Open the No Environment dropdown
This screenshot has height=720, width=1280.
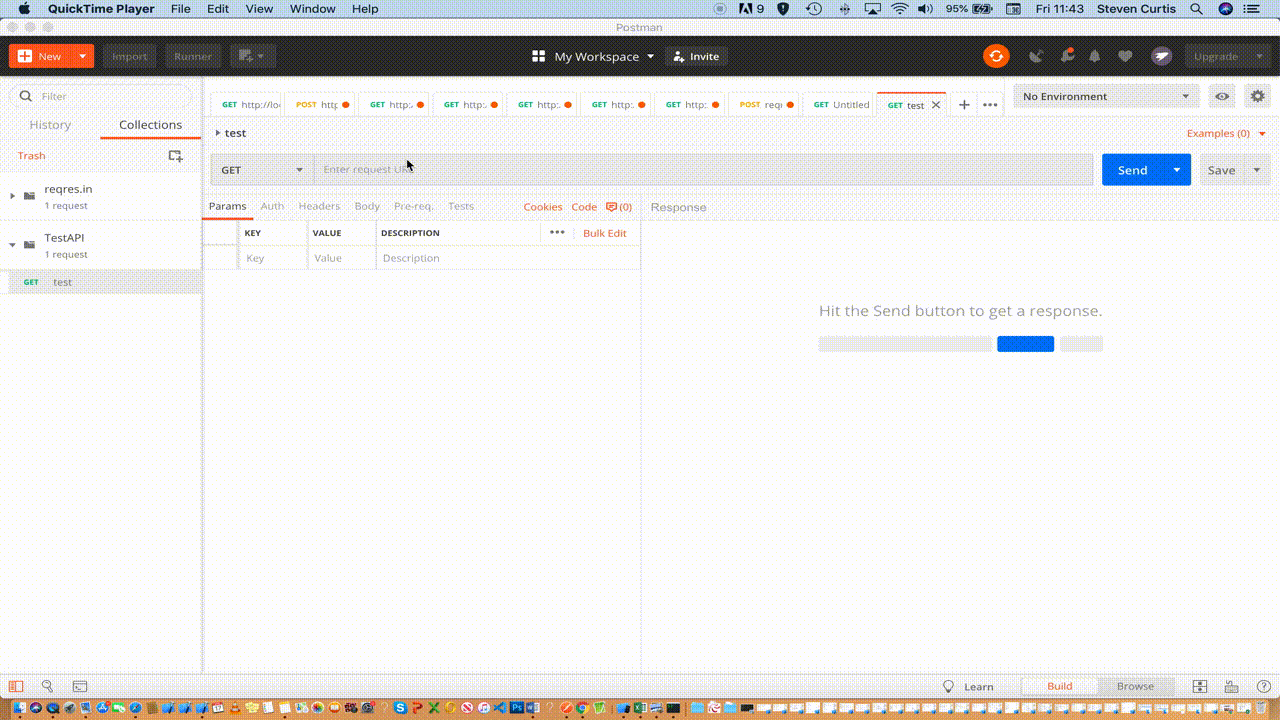[x=1106, y=96]
